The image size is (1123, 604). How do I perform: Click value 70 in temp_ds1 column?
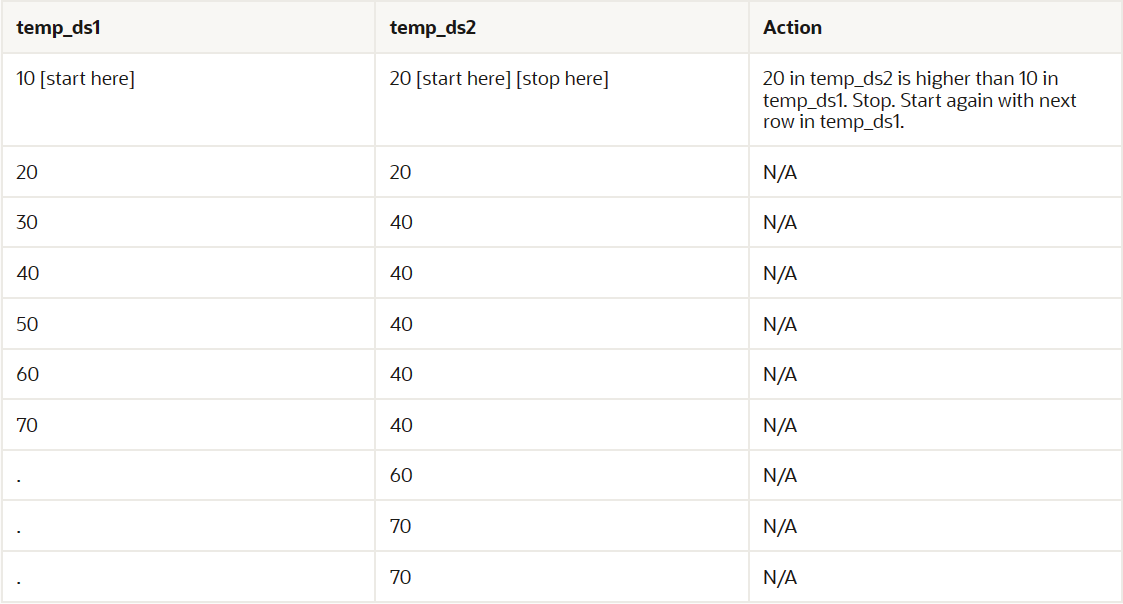tap(27, 426)
